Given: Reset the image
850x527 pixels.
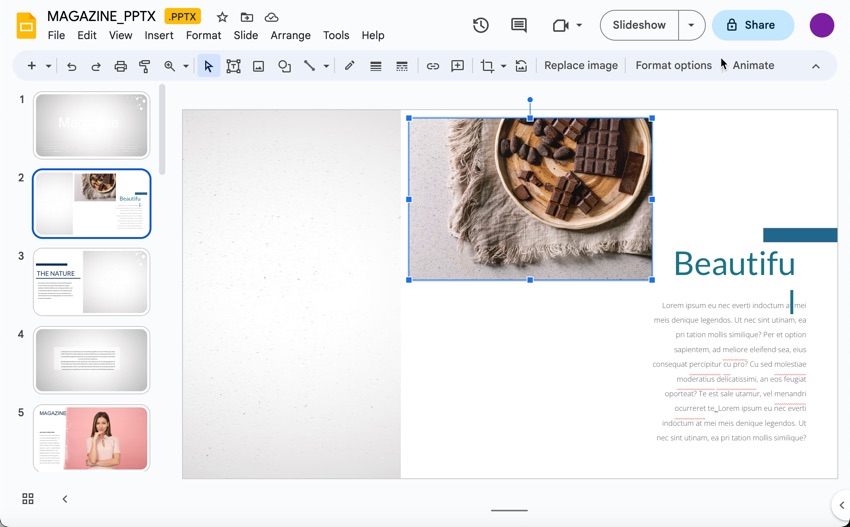Looking at the screenshot, I should [x=521, y=66].
